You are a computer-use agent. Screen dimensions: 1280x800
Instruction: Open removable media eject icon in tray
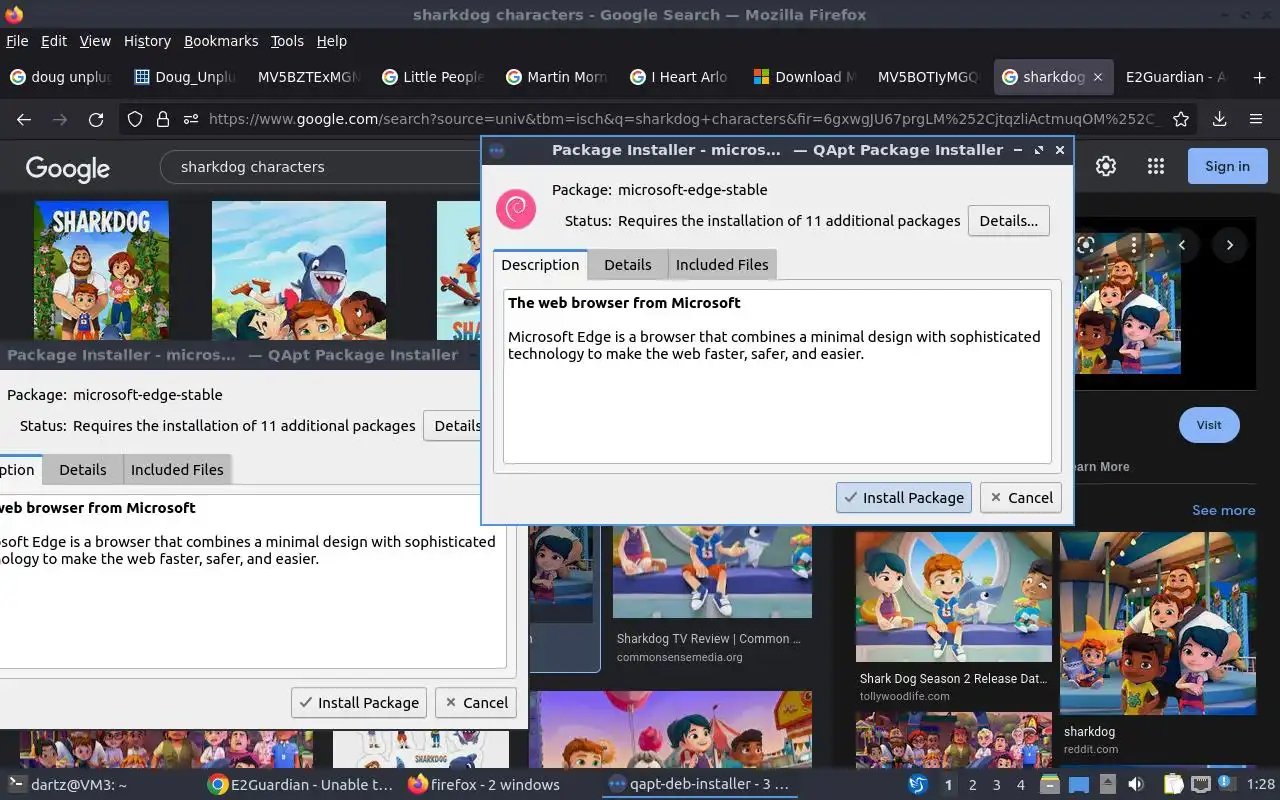pos(1108,785)
